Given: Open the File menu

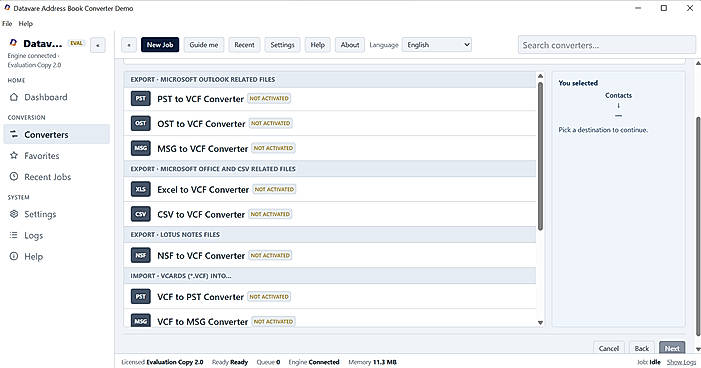Looking at the screenshot, I should pyautogui.click(x=7, y=24).
